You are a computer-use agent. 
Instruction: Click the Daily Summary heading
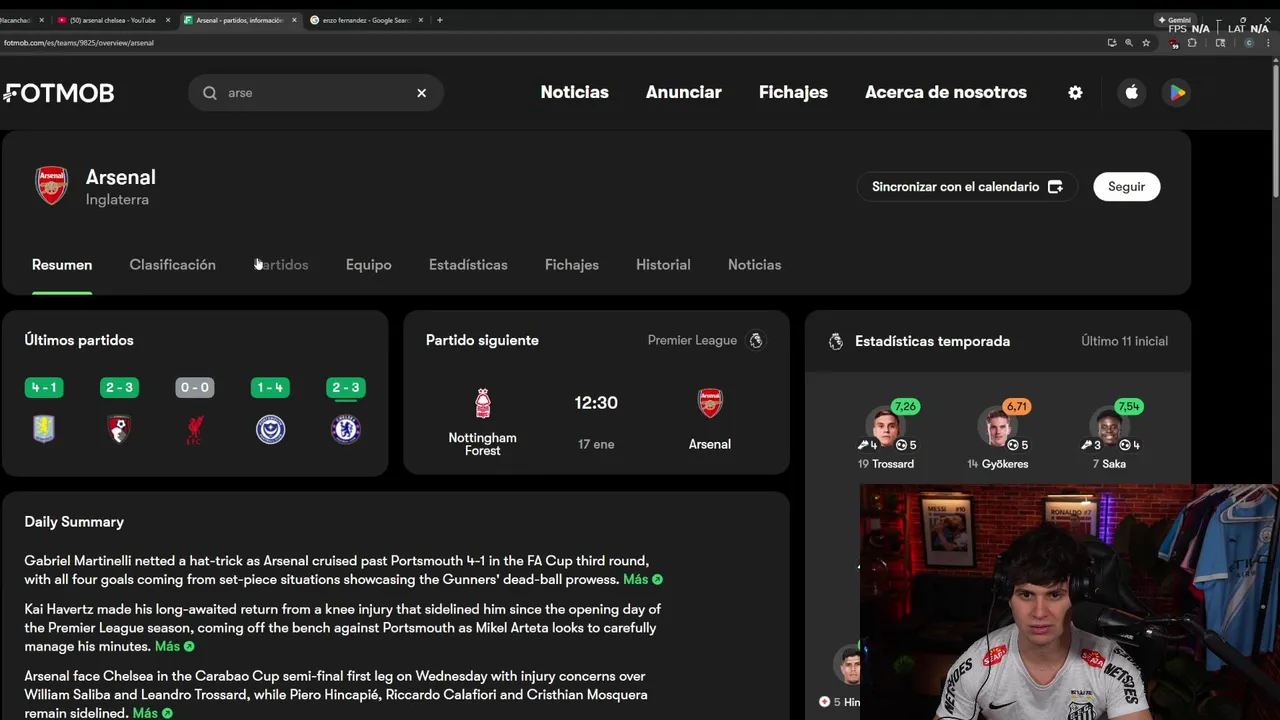[74, 522]
